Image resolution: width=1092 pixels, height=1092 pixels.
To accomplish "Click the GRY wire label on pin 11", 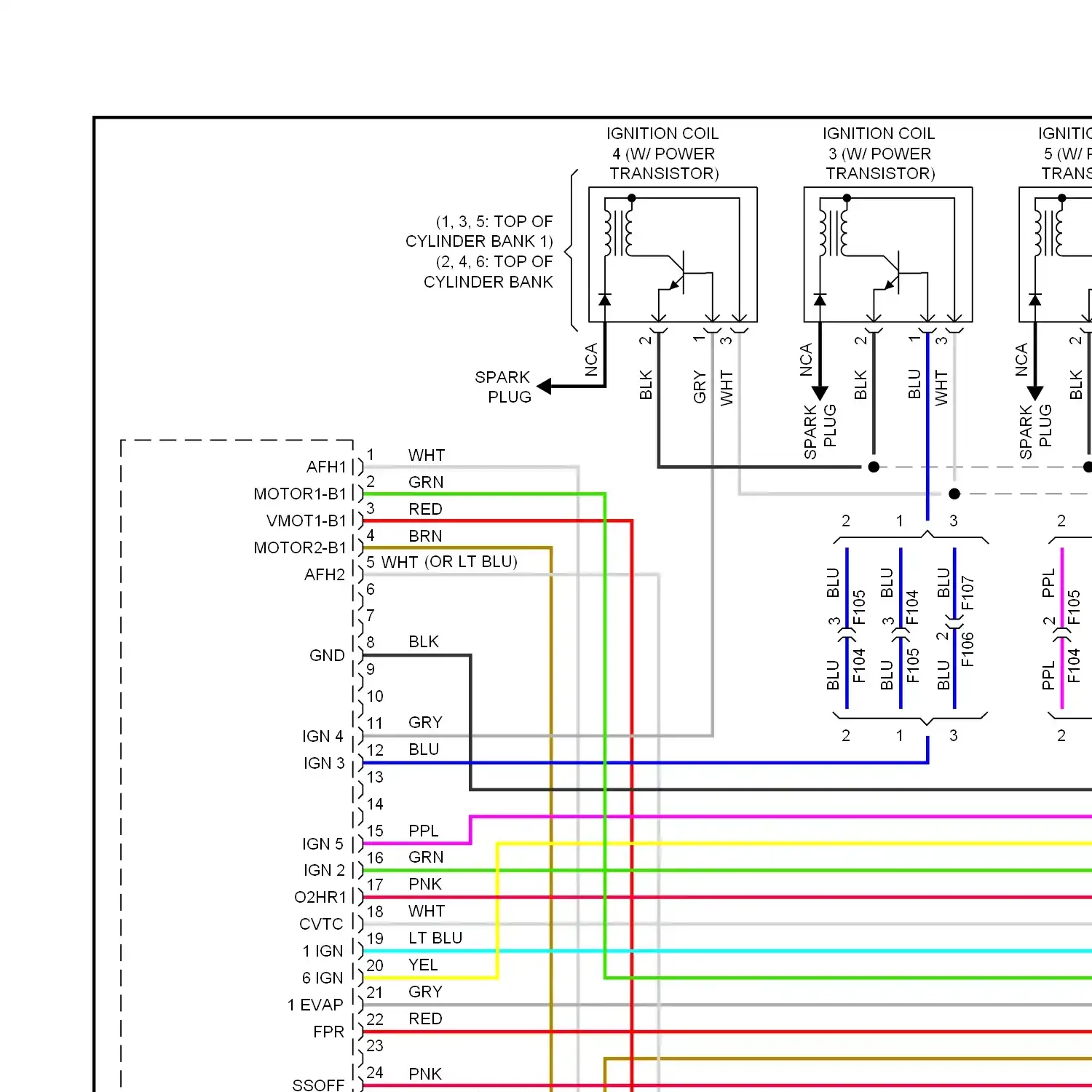I will point(425,722).
